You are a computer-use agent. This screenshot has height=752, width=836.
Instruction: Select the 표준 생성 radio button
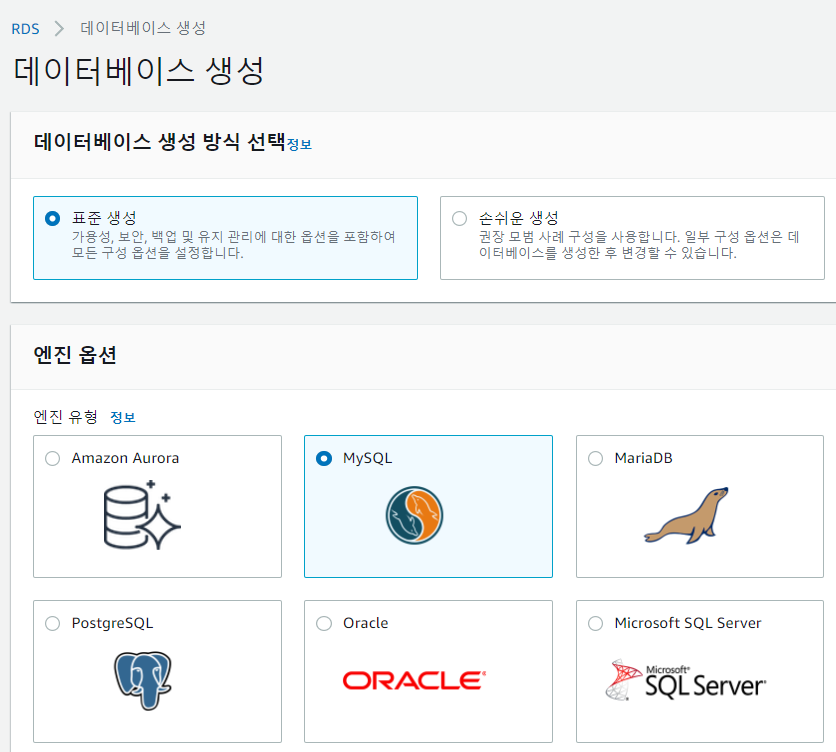coord(52,219)
